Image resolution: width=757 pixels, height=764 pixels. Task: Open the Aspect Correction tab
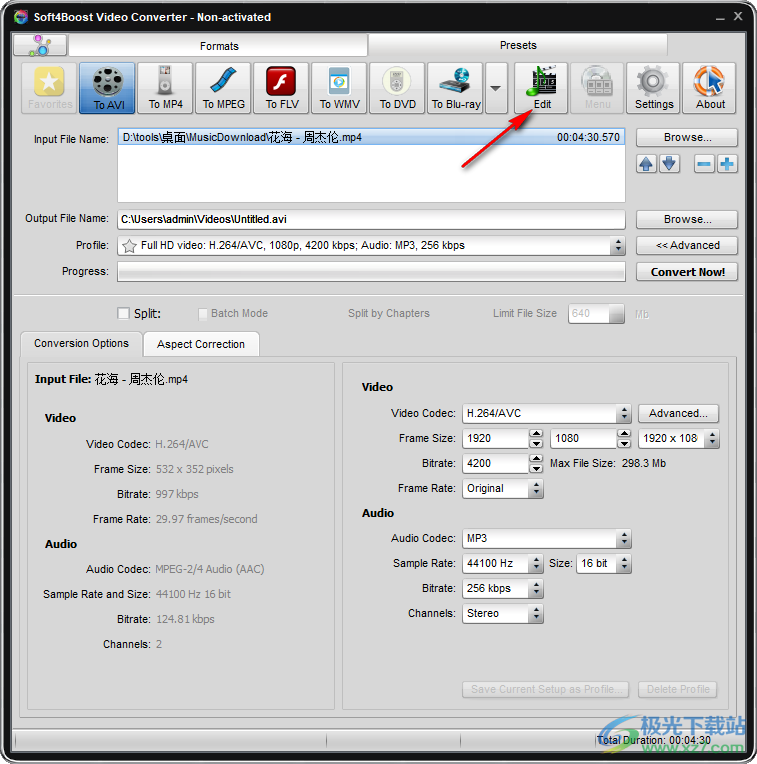[x=201, y=344]
